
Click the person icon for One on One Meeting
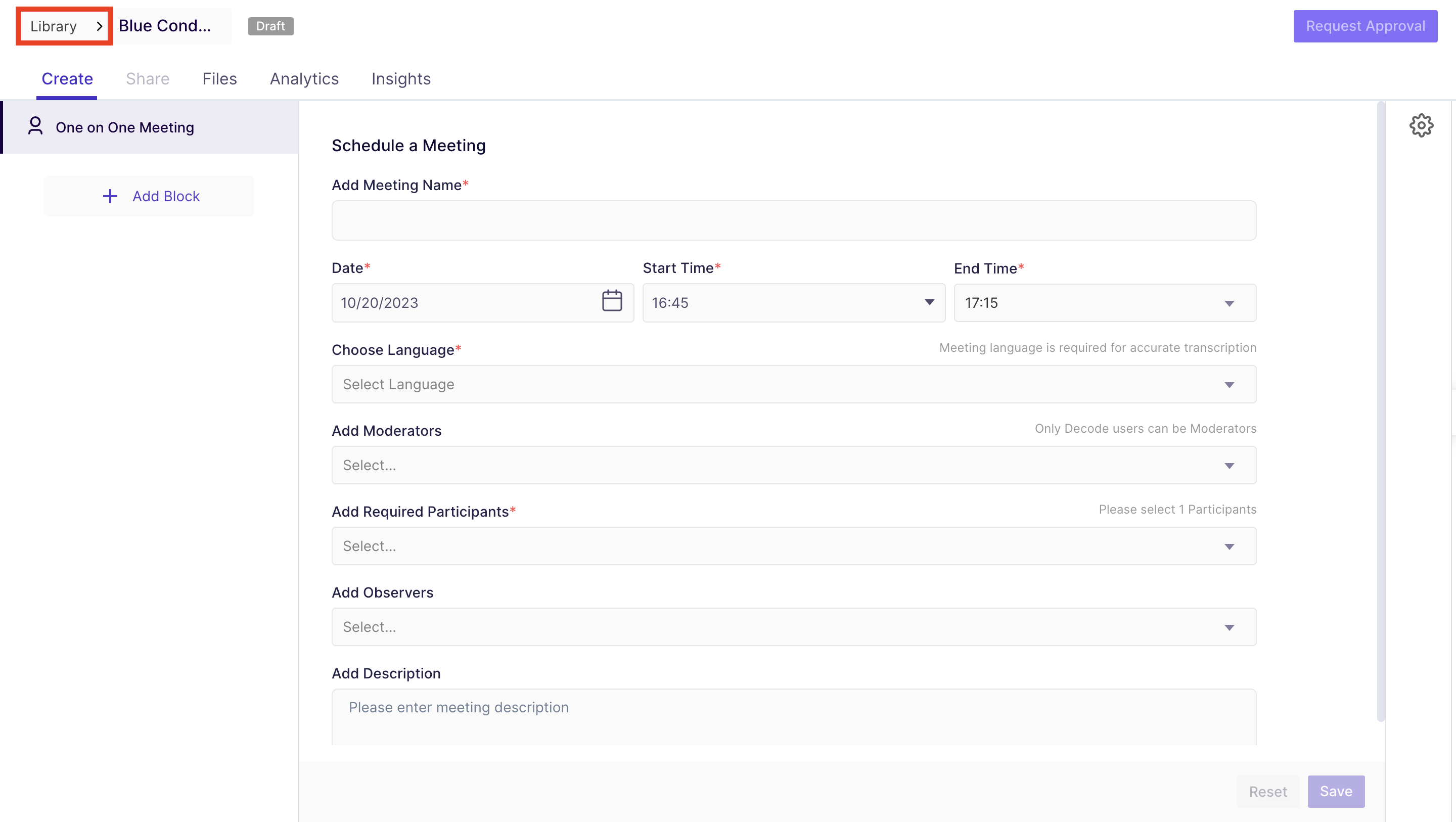pyautogui.click(x=35, y=125)
